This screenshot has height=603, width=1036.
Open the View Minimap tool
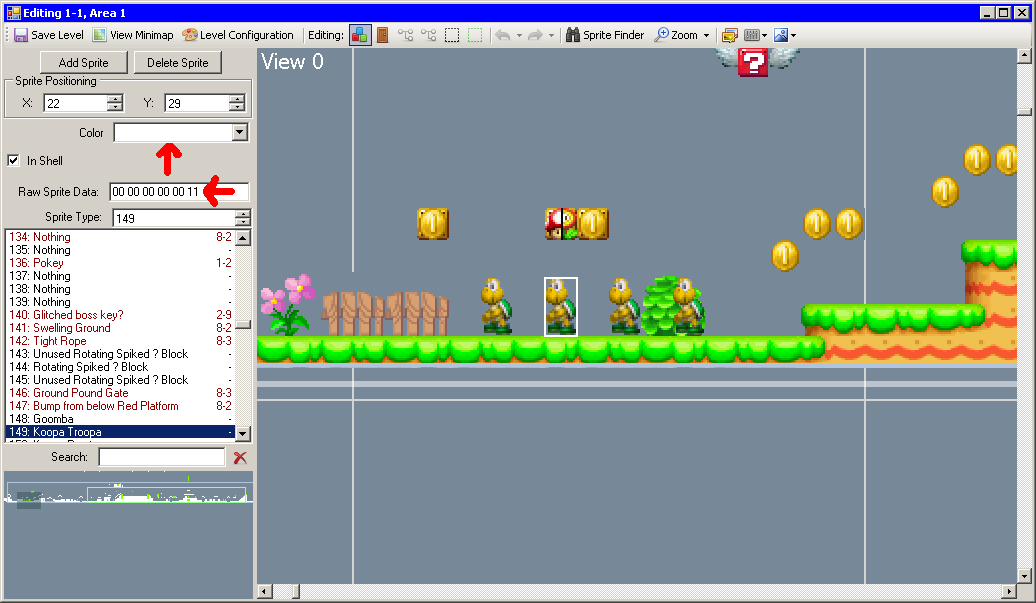[x=132, y=35]
